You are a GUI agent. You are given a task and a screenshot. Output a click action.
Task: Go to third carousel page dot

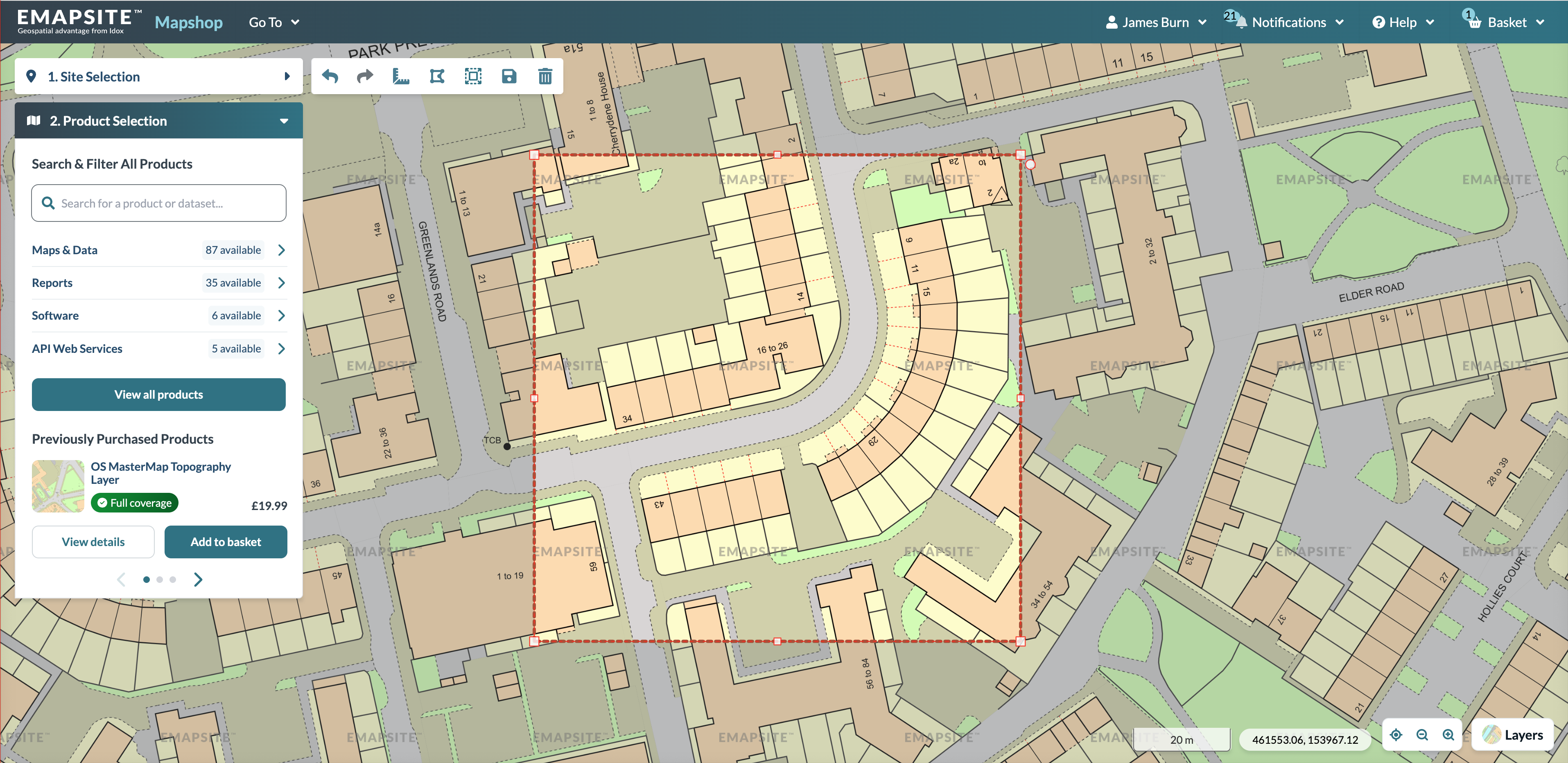coord(173,580)
